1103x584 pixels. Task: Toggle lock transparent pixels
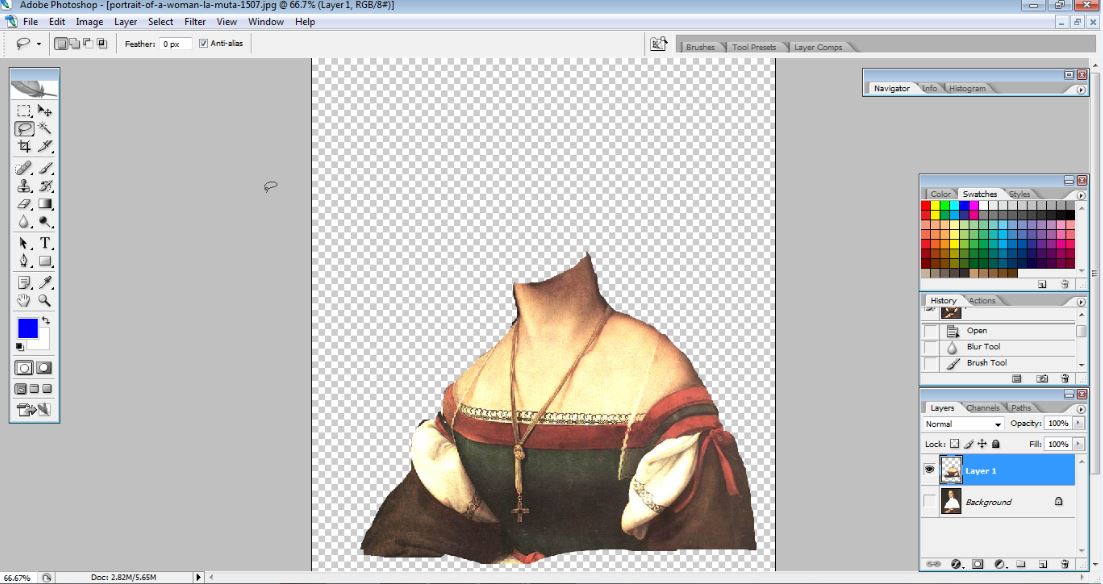(x=954, y=444)
